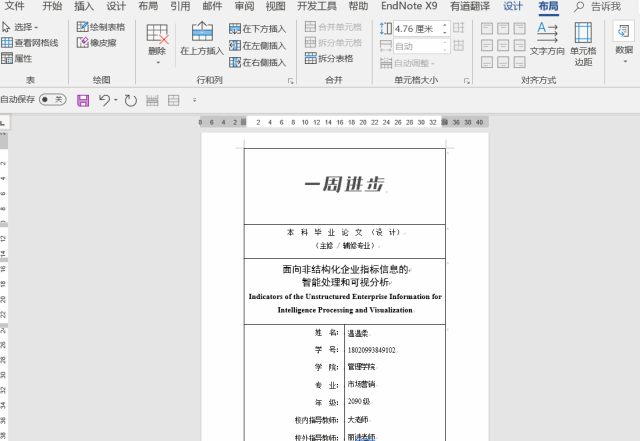Decrease row height with down stepper
Screen dimensions: 640x441
(445, 32)
